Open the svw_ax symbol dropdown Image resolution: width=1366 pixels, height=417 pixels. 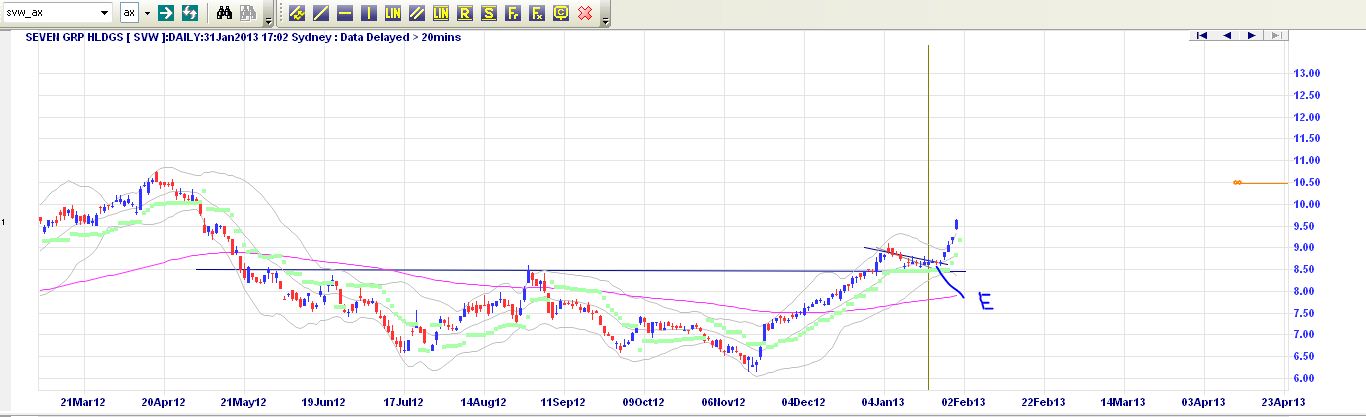click(x=104, y=13)
